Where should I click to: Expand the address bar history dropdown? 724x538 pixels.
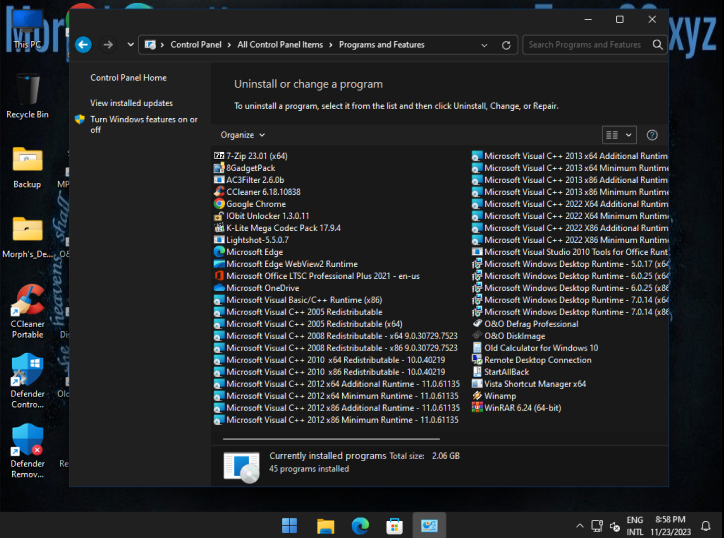[x=484, y=45]
